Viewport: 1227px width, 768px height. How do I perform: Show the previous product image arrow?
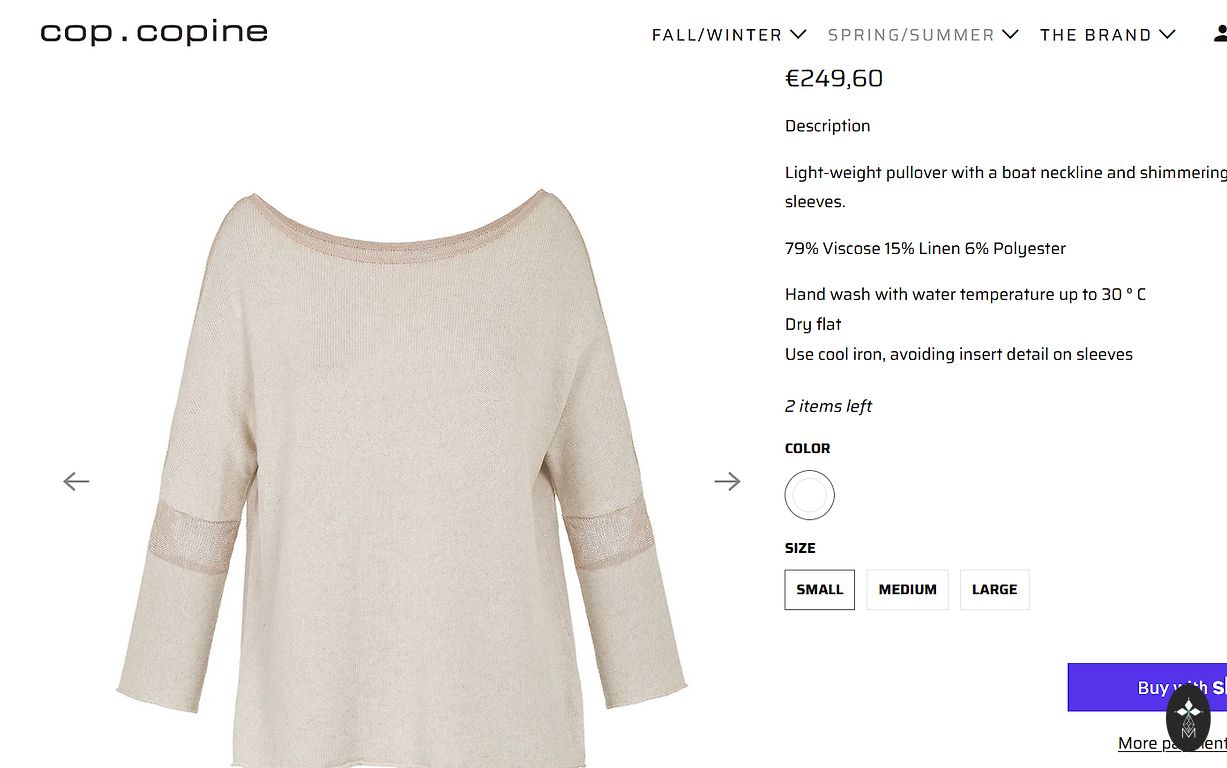coord(76,481)
